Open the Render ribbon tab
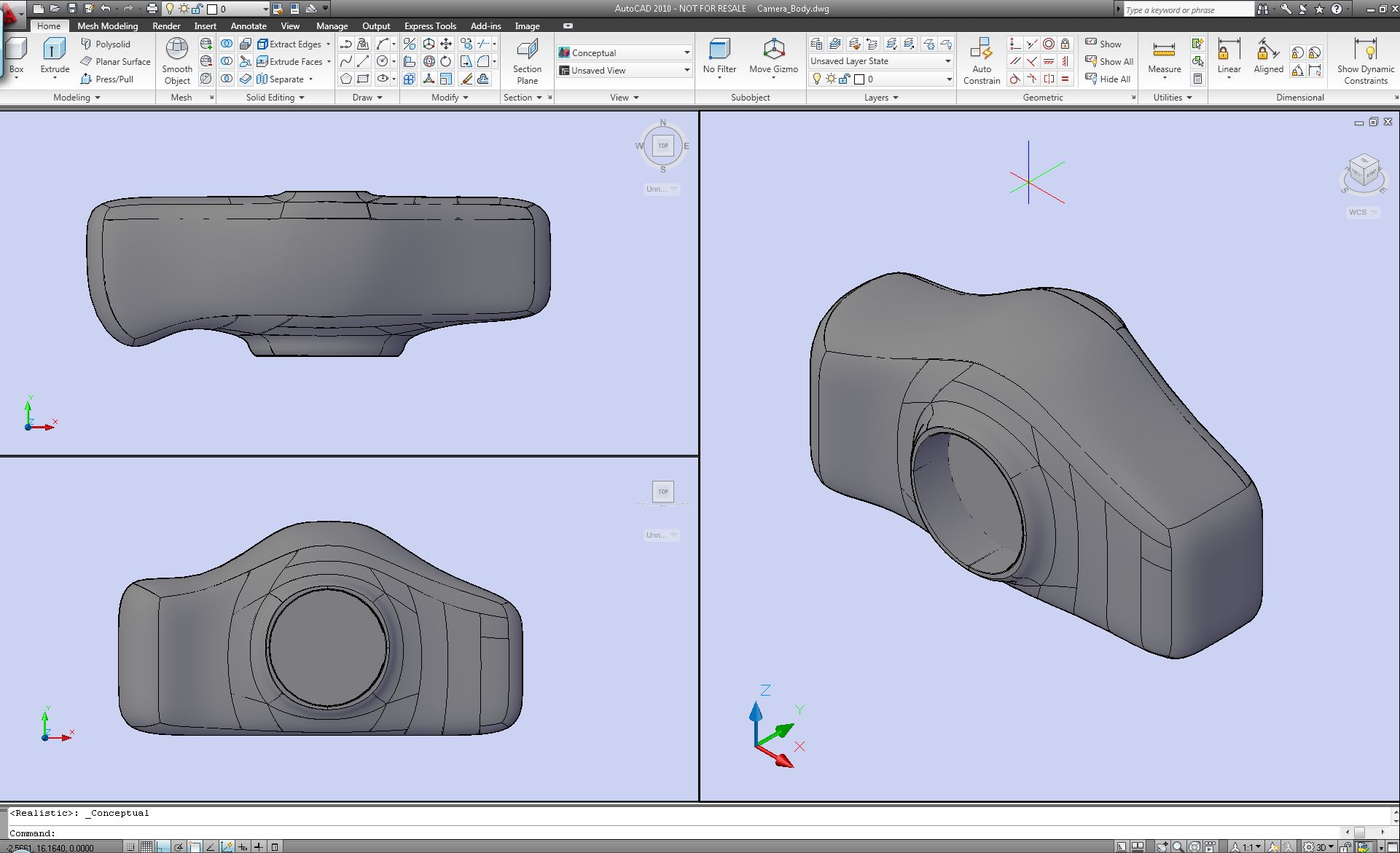1400x853 pixels. click(x=166, y=26)
